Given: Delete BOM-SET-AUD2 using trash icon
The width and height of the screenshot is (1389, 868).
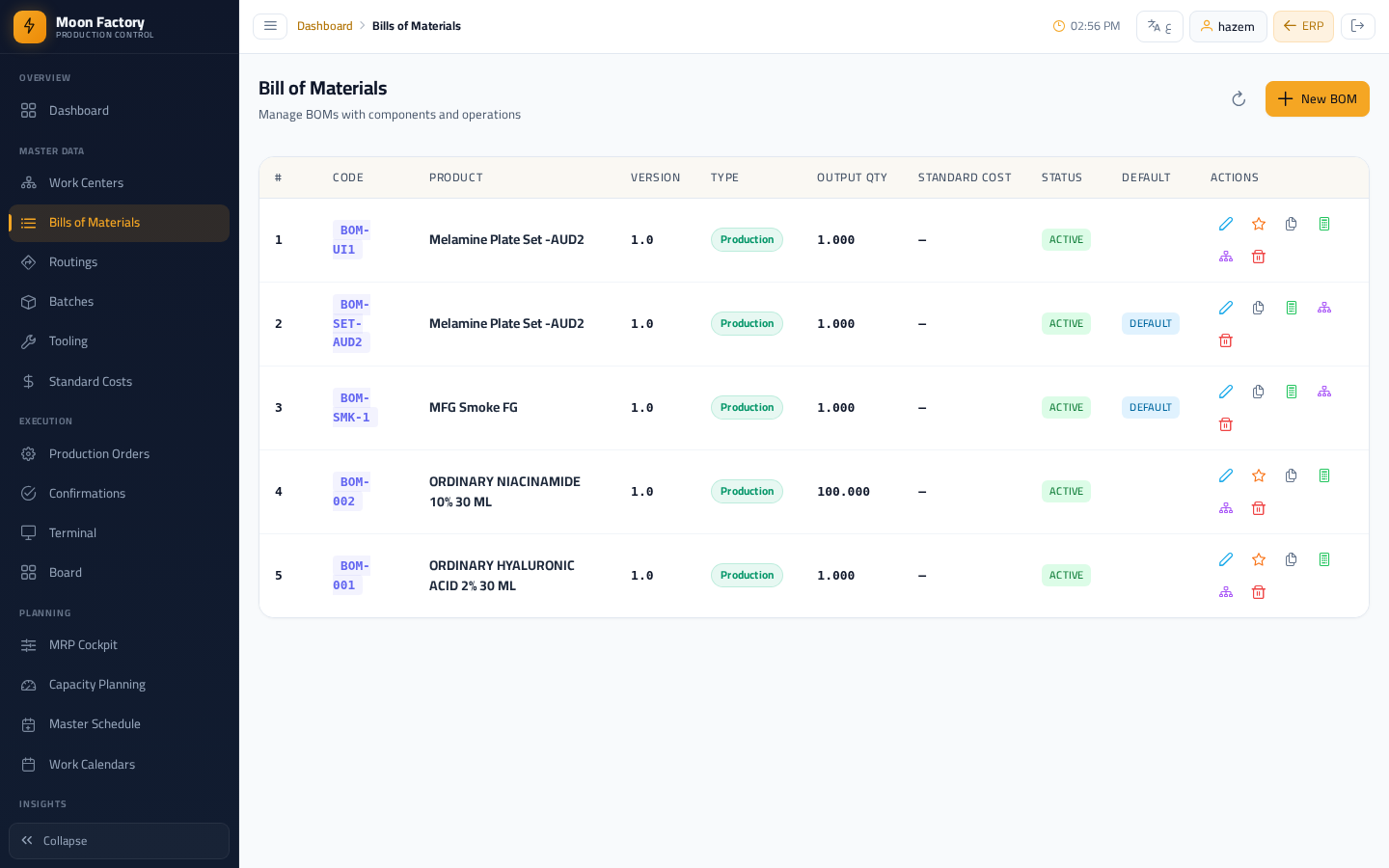Looking at the screenshot, I should pos(1226,340).
